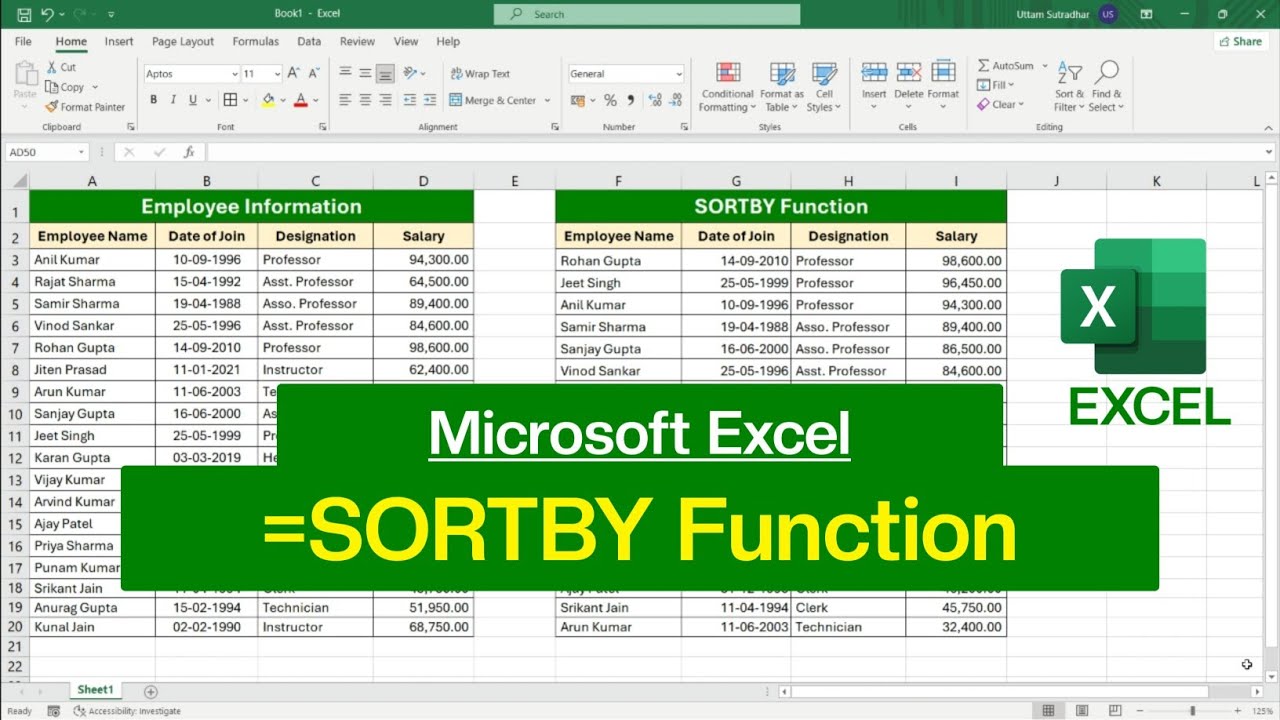Click the Increase Decimal icon
Screen dimensions: 1280x720
[x=655, y=100]
